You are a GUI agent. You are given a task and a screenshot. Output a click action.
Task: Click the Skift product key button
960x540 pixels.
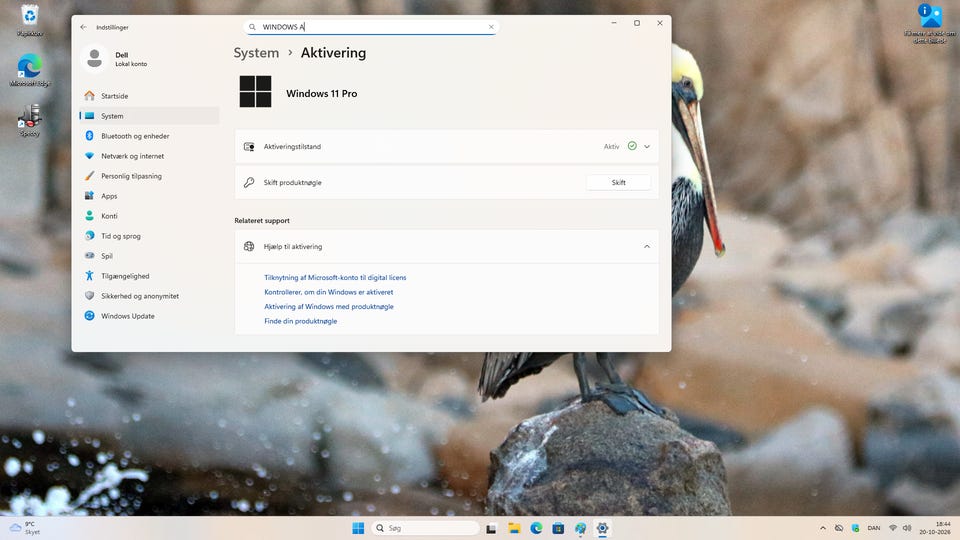pyautogui.click(x=618, y=182)
